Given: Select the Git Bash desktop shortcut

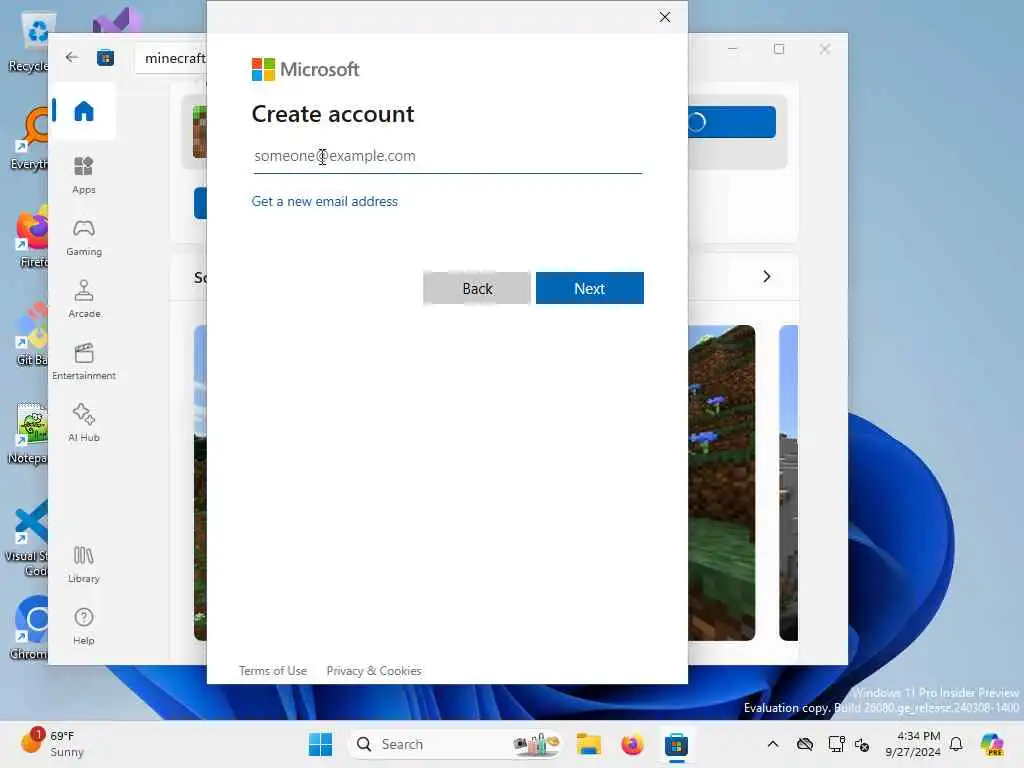Looking at the screenshot, I should click(x=31, y=334).
